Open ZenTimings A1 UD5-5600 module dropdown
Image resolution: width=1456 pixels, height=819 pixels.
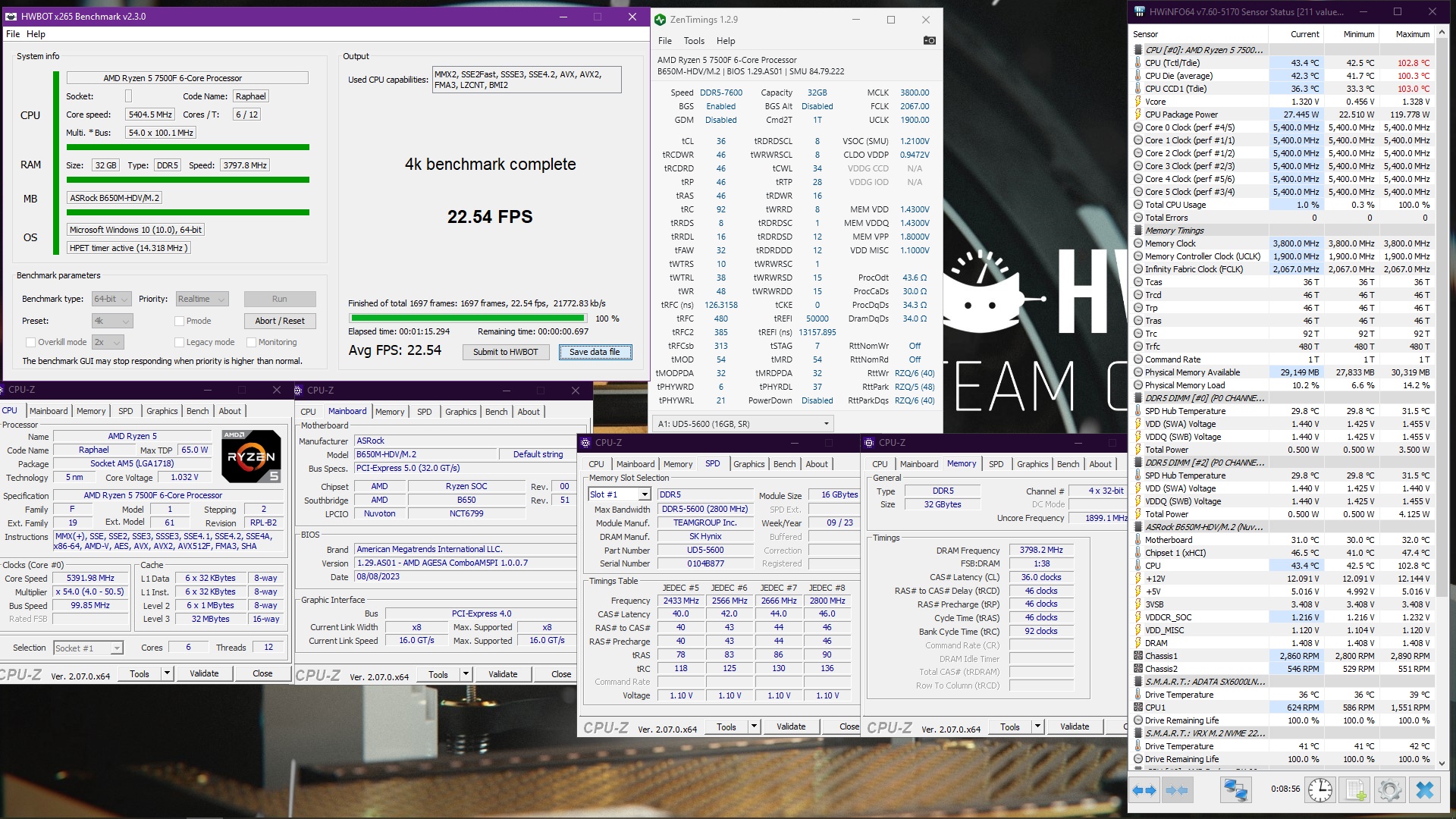pos(743,424)
